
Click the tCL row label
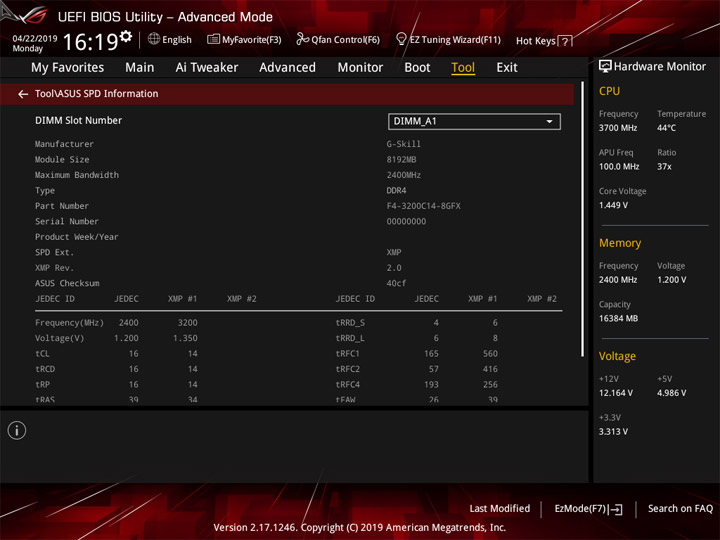click(42, 354)
